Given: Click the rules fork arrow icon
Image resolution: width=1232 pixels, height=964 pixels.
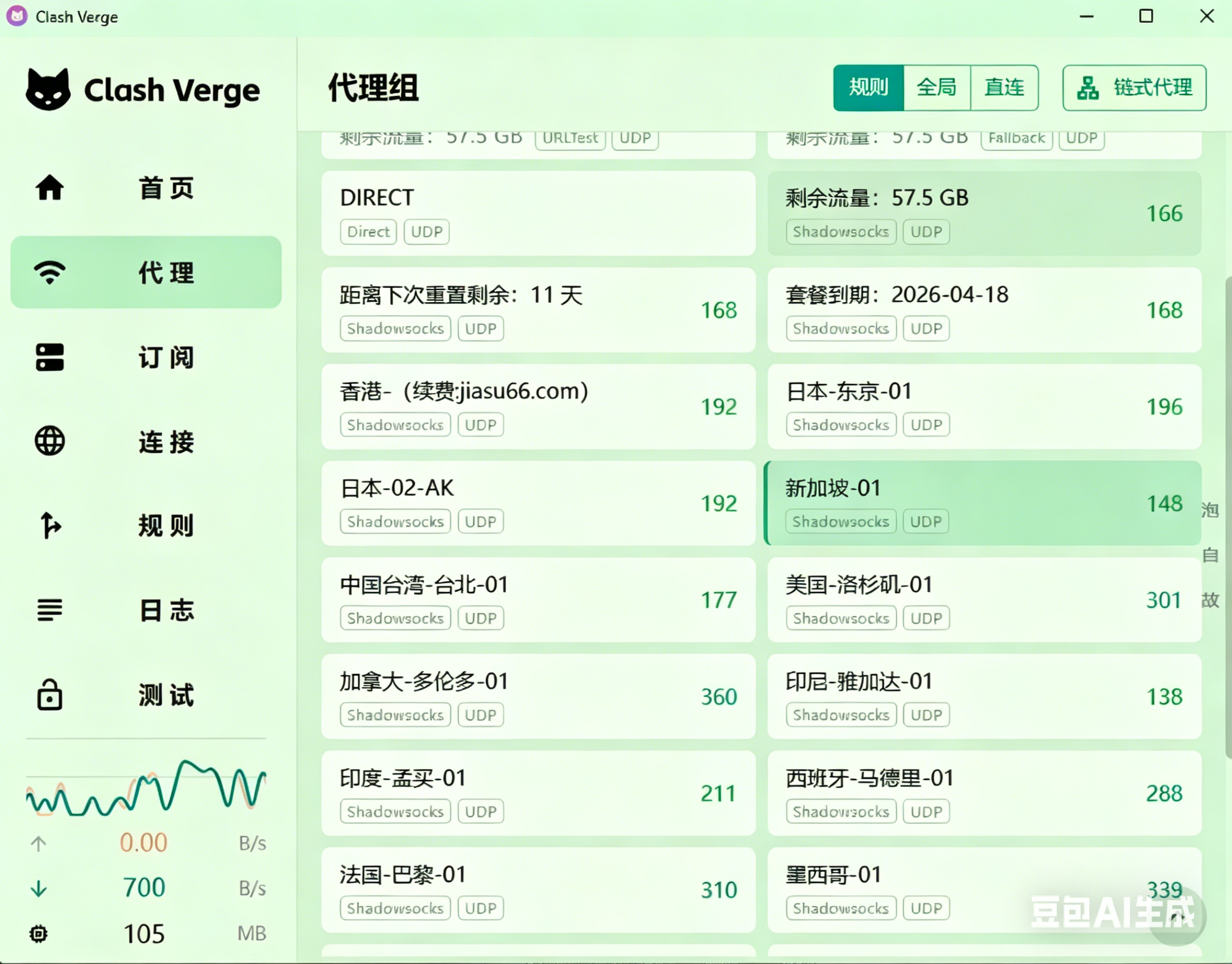Looking at the screenshot, I should click(x=49, y=525).
